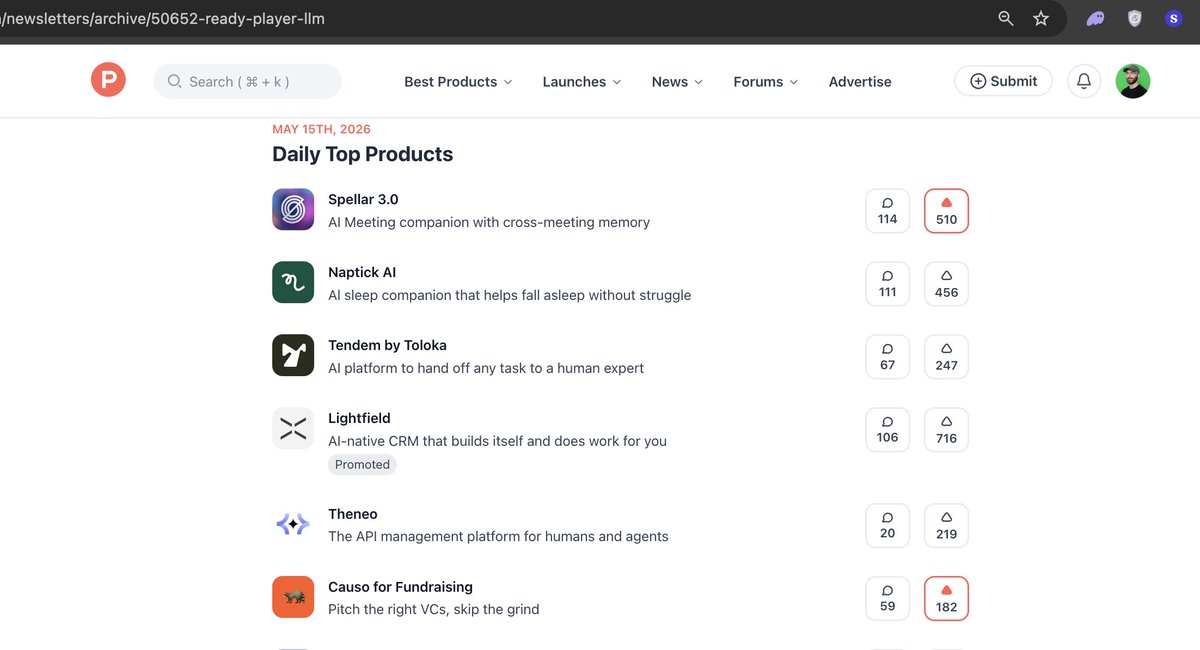Open Spellar 3.0 comments (114)
The height and width of the screenshot is (650, 1200).
(888, 211)
